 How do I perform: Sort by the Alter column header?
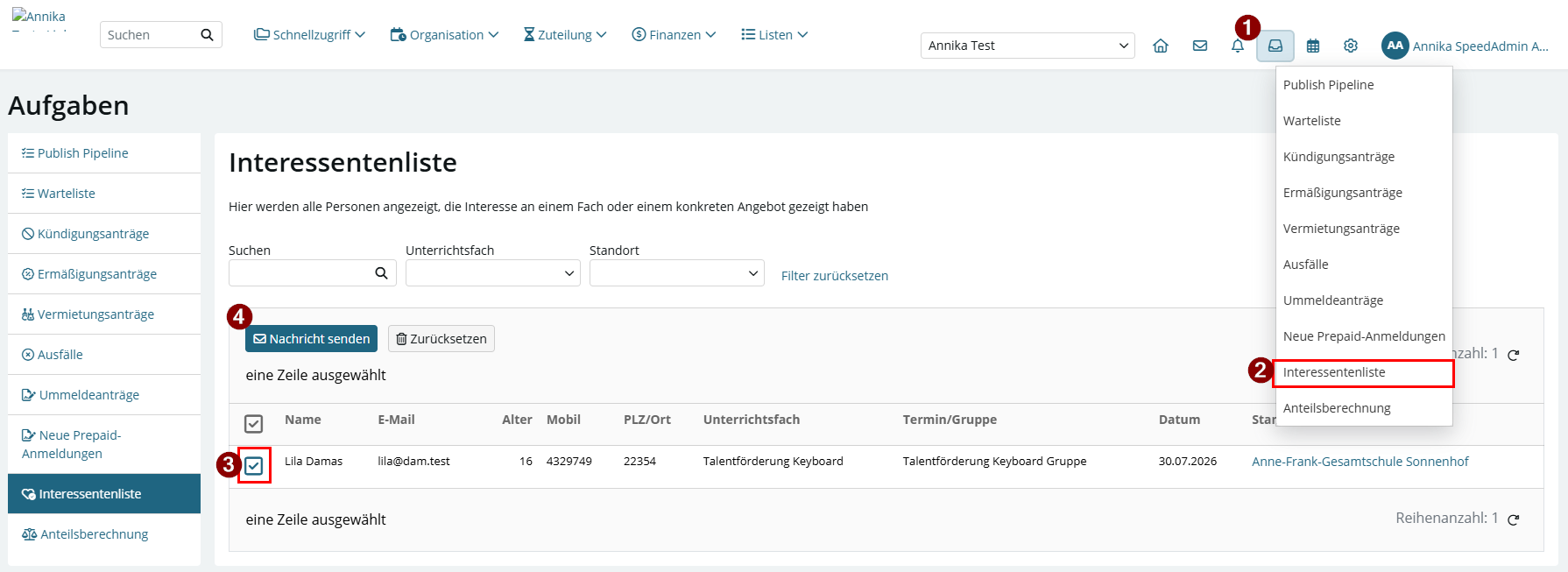click(x=517, y=420)
